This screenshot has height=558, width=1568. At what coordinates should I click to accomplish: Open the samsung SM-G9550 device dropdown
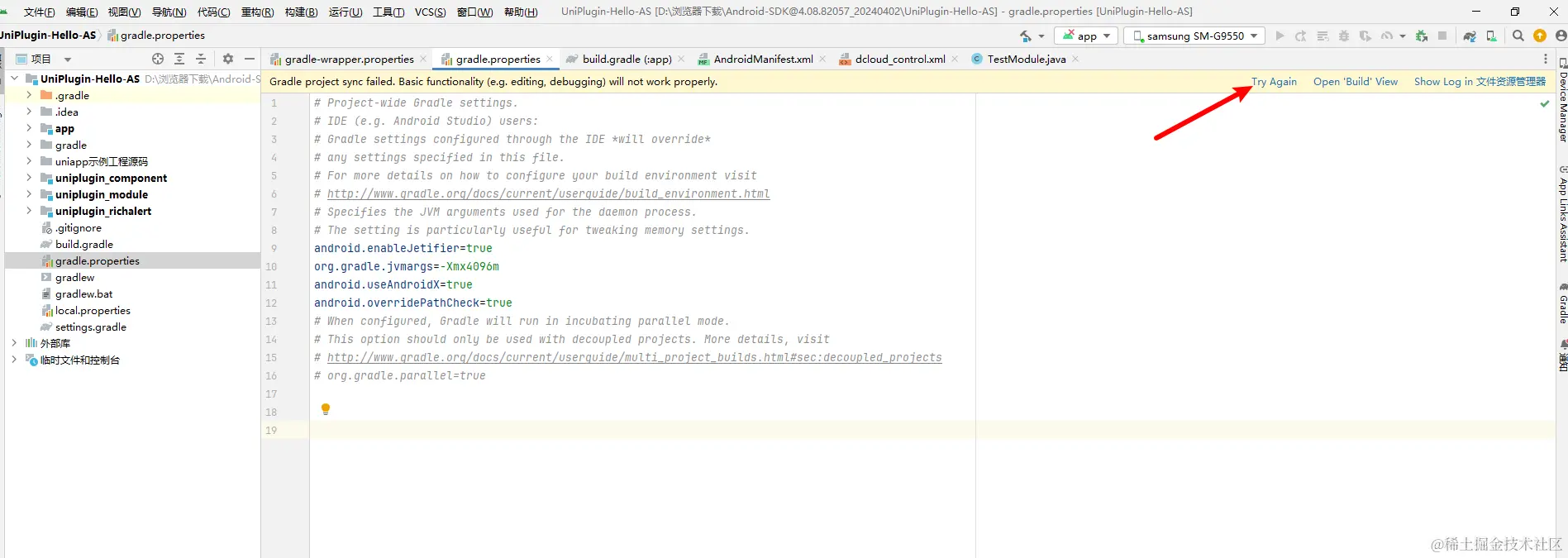tap(1194, 36)
